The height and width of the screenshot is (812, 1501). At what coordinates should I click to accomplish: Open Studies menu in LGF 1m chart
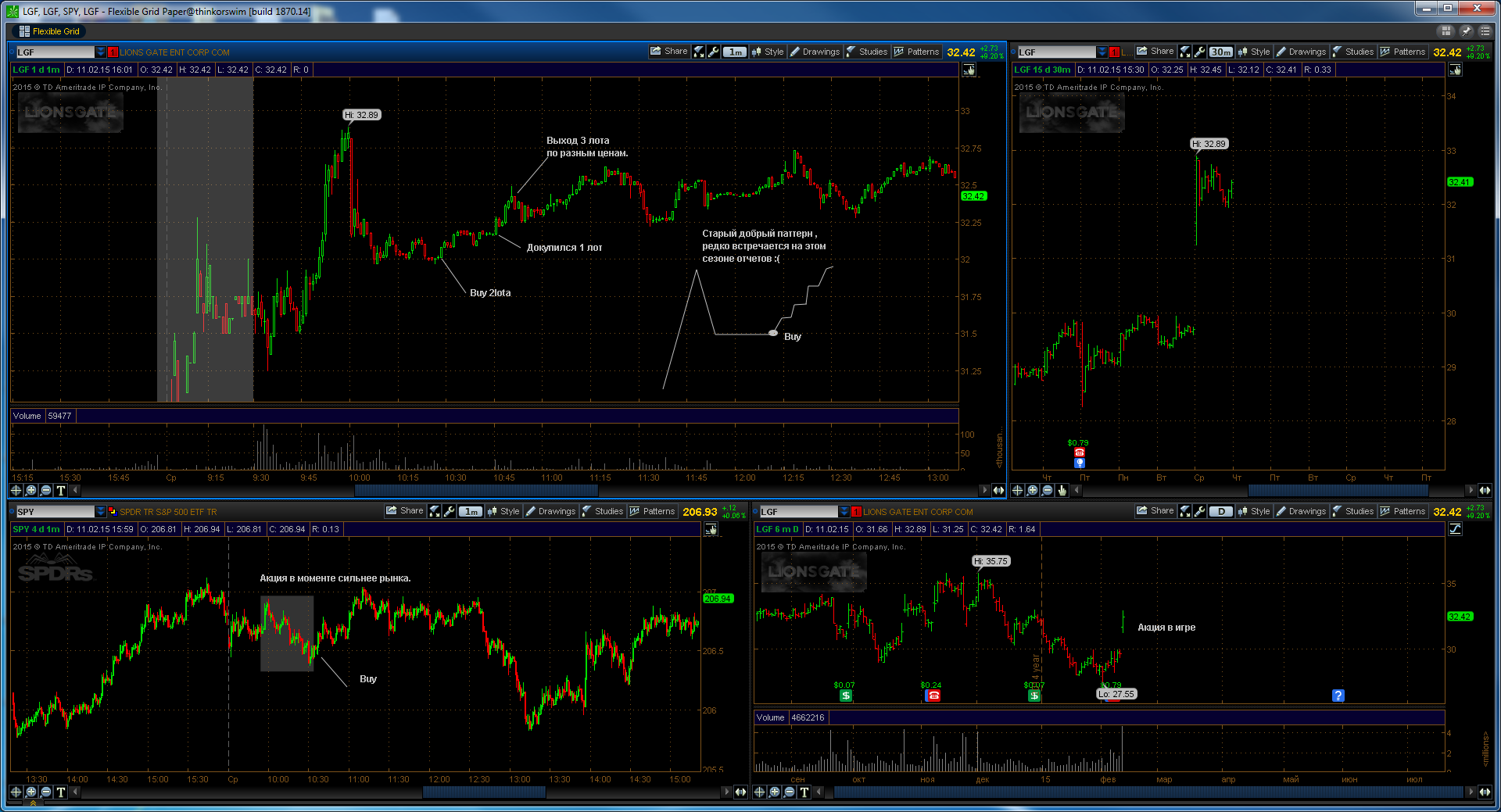click(x=866, y=52)
